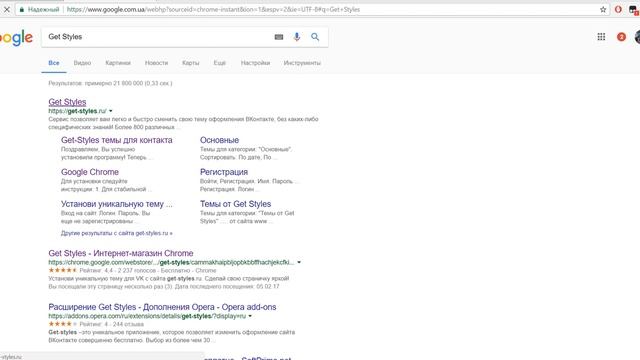
Task: Click the Рейтинг 4,4 rating stars line
Action: tap(132, 270)
